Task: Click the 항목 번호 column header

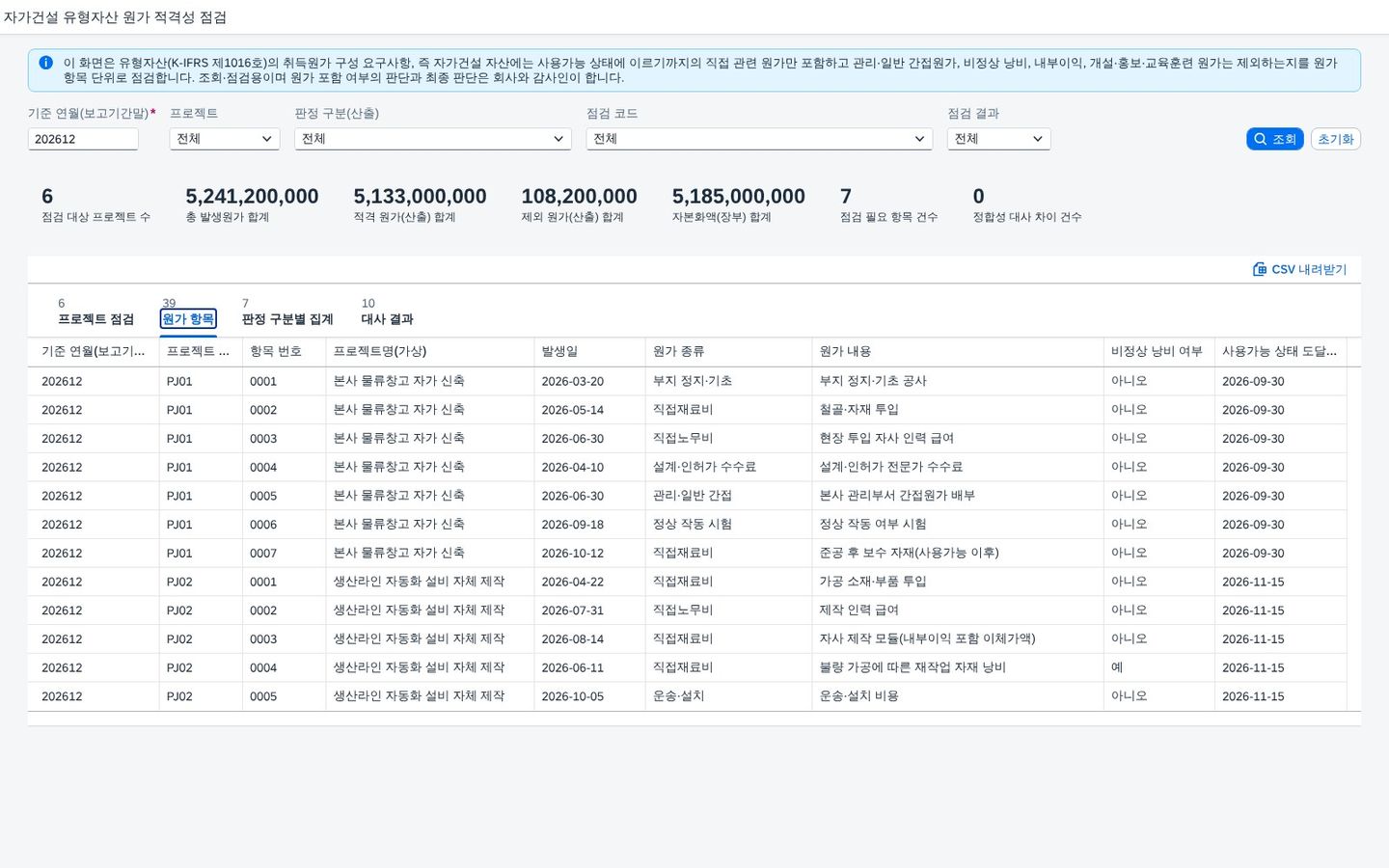Action: 284,352
